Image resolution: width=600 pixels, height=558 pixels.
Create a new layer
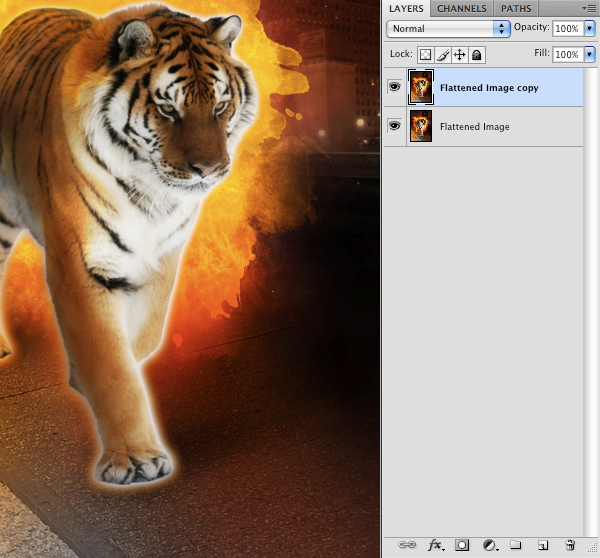point(543,545)
